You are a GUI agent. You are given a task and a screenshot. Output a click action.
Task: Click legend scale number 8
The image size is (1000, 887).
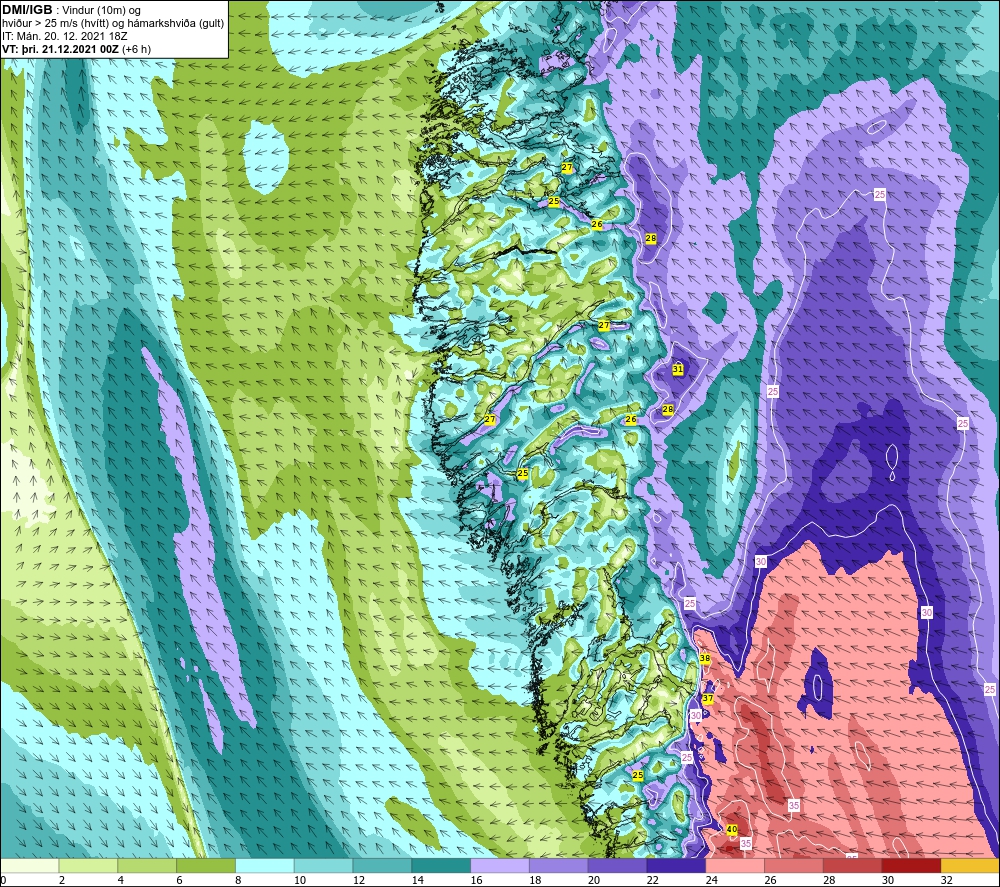point(238,880)
